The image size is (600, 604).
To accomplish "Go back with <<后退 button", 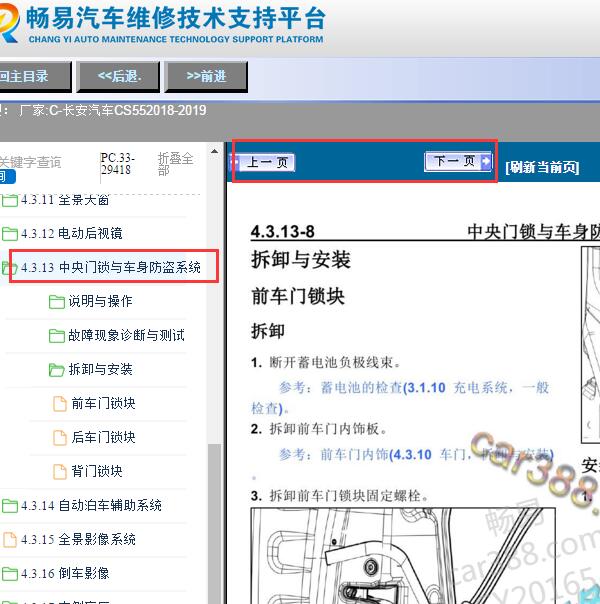I will click(x=118, y=76).
